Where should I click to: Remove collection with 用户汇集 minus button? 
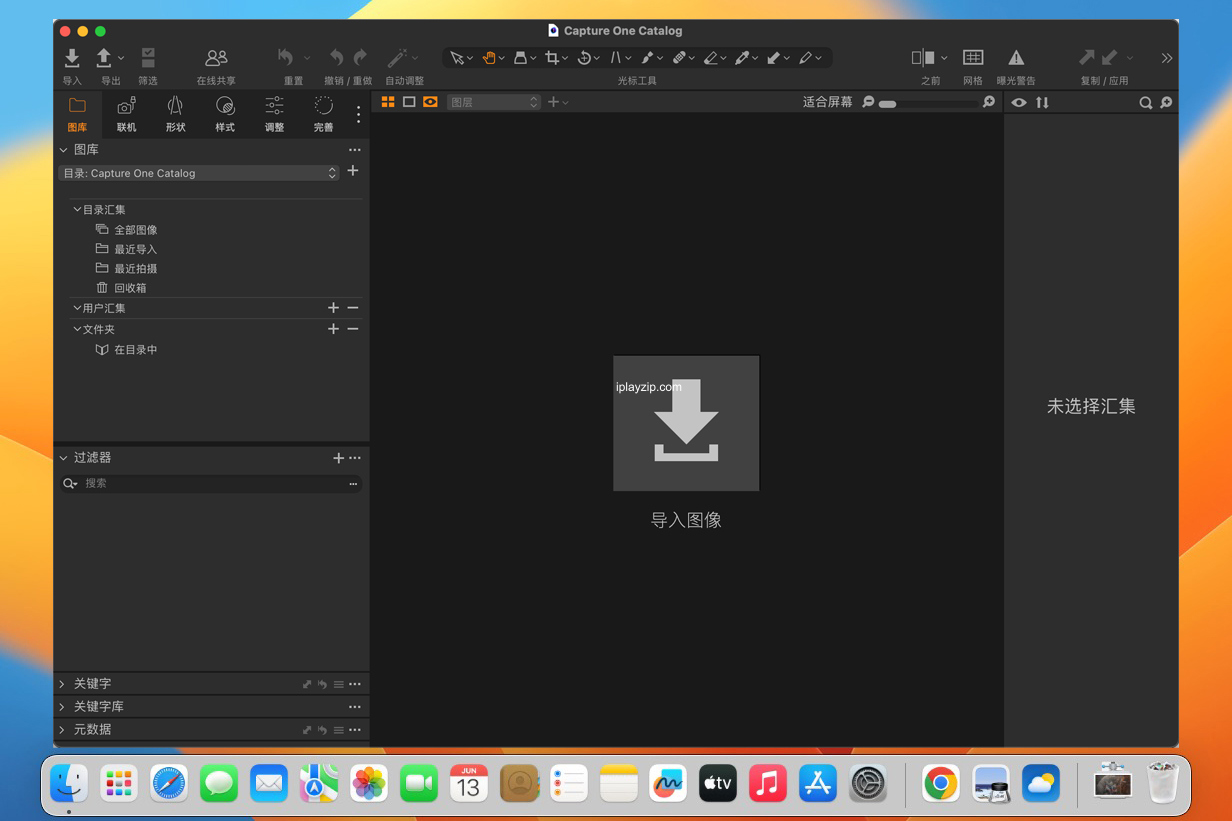coord(353,308)
